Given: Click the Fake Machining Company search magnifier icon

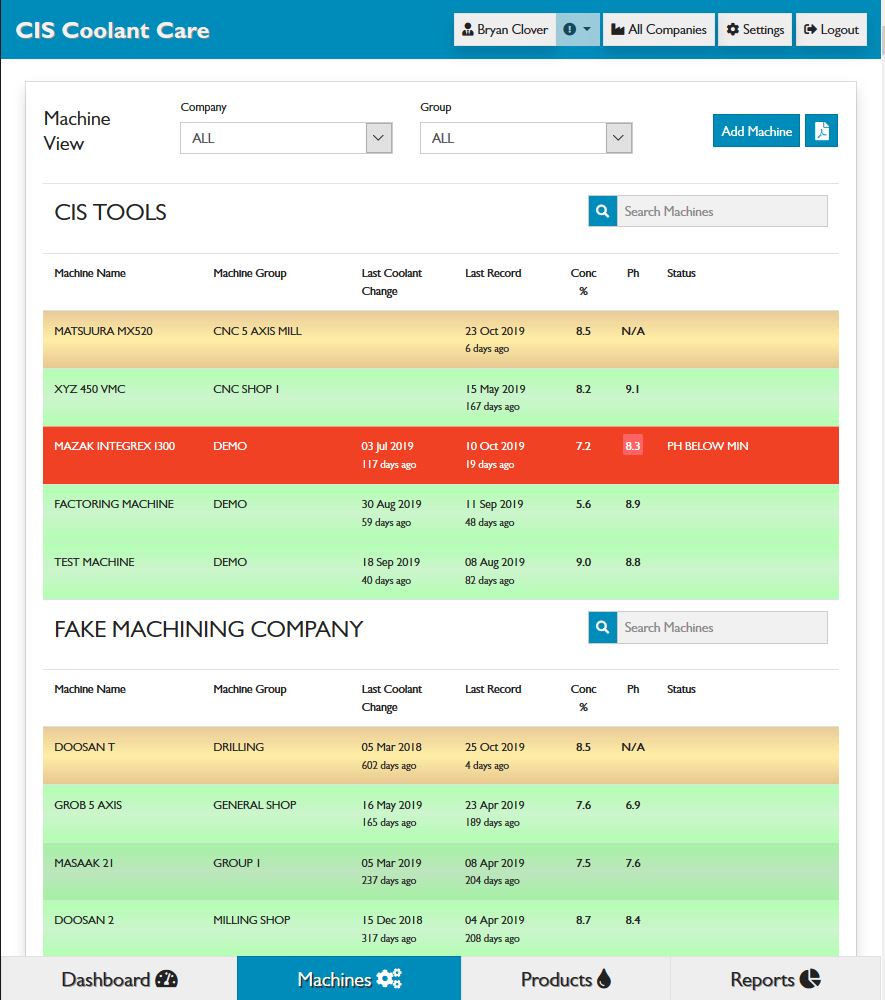Looking at the screenshot, I should point(602,627).
